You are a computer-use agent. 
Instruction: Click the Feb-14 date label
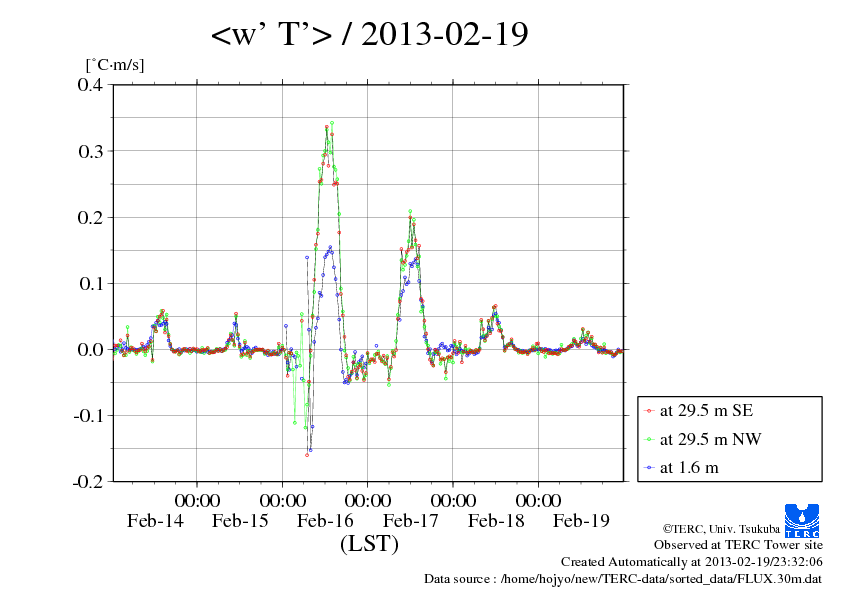155,520
